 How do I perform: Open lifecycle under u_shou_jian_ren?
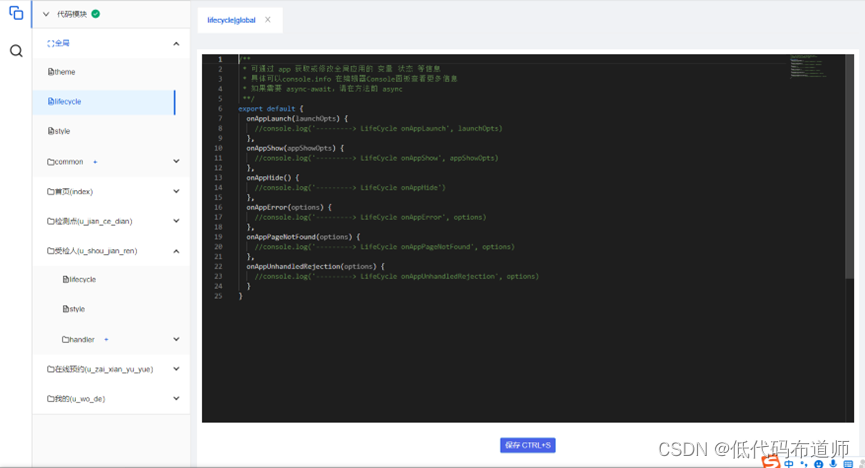79,279
